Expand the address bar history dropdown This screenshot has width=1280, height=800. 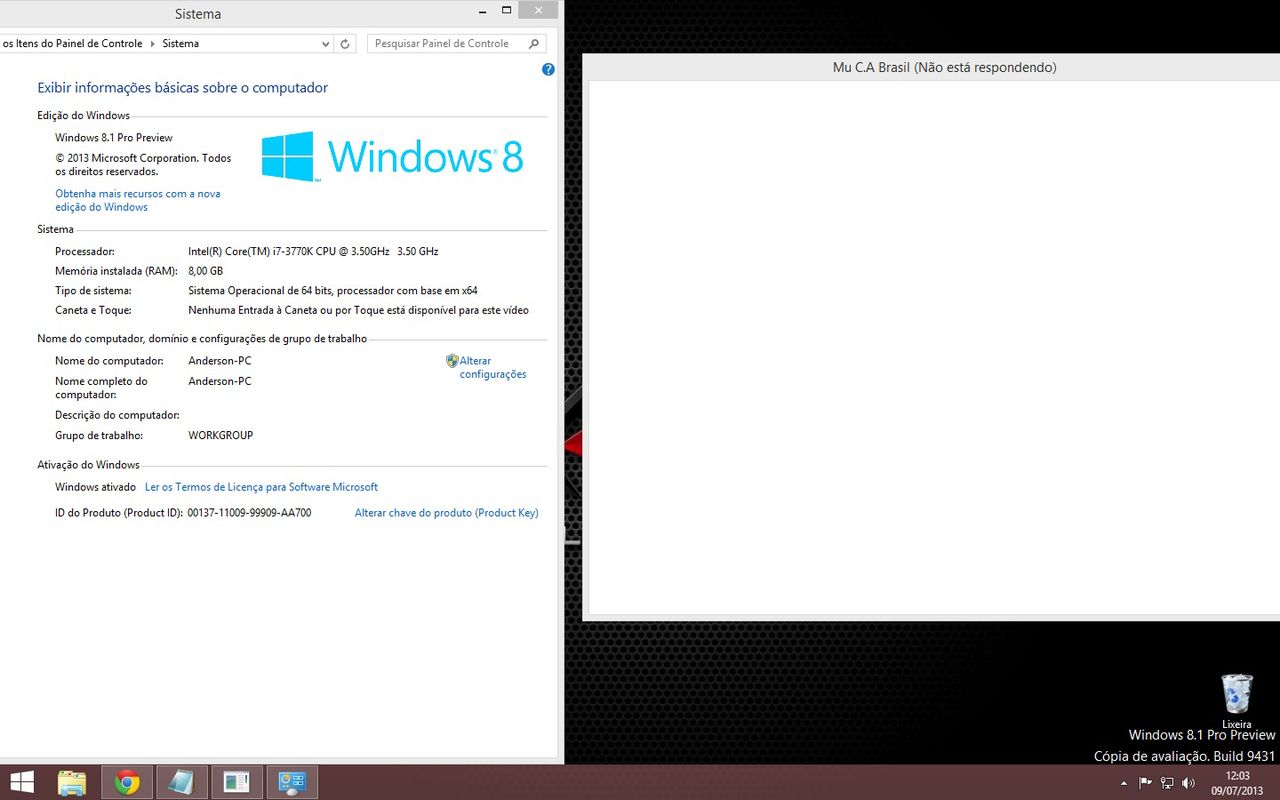(x=325, y=44)
